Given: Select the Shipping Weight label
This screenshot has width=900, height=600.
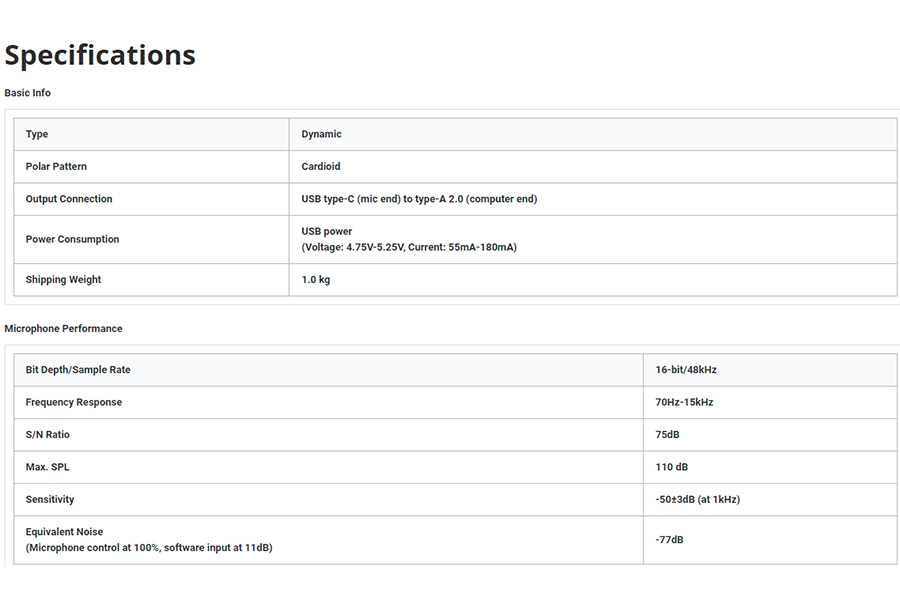Looking at the screenshot, I should [x=63, y=280].
